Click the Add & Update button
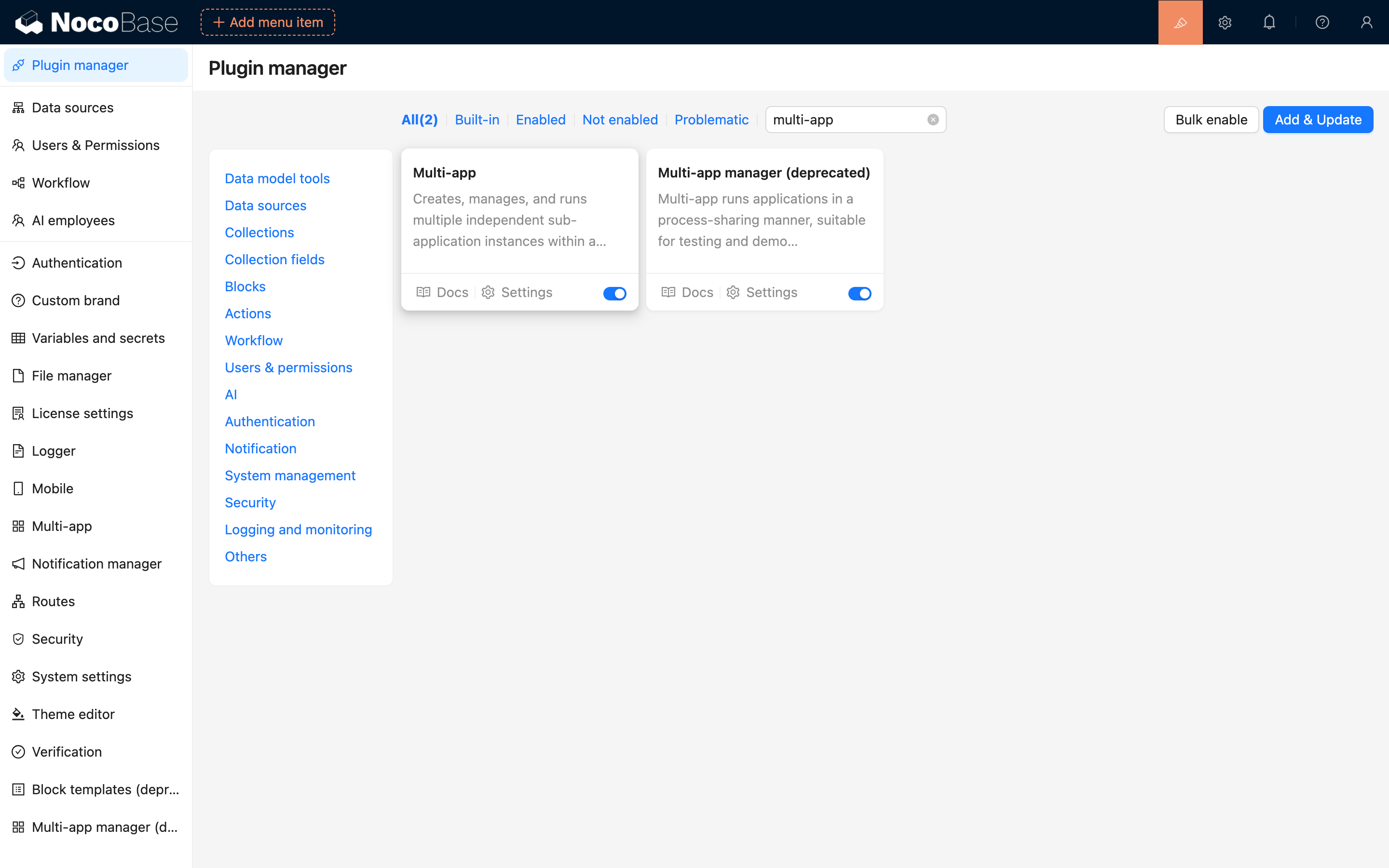 (1317, 120)
